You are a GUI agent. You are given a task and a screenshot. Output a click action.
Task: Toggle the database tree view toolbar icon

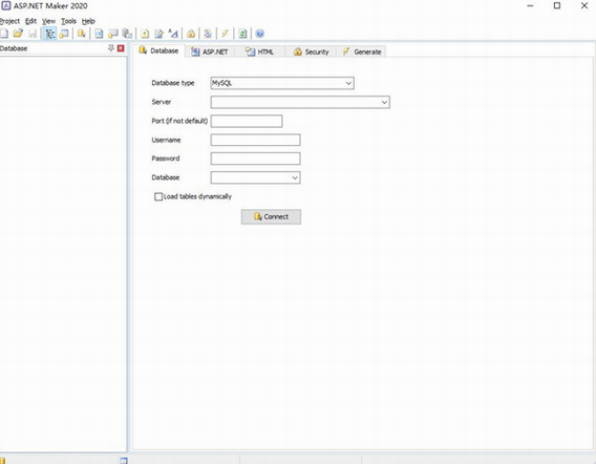(x=50, y=33)
